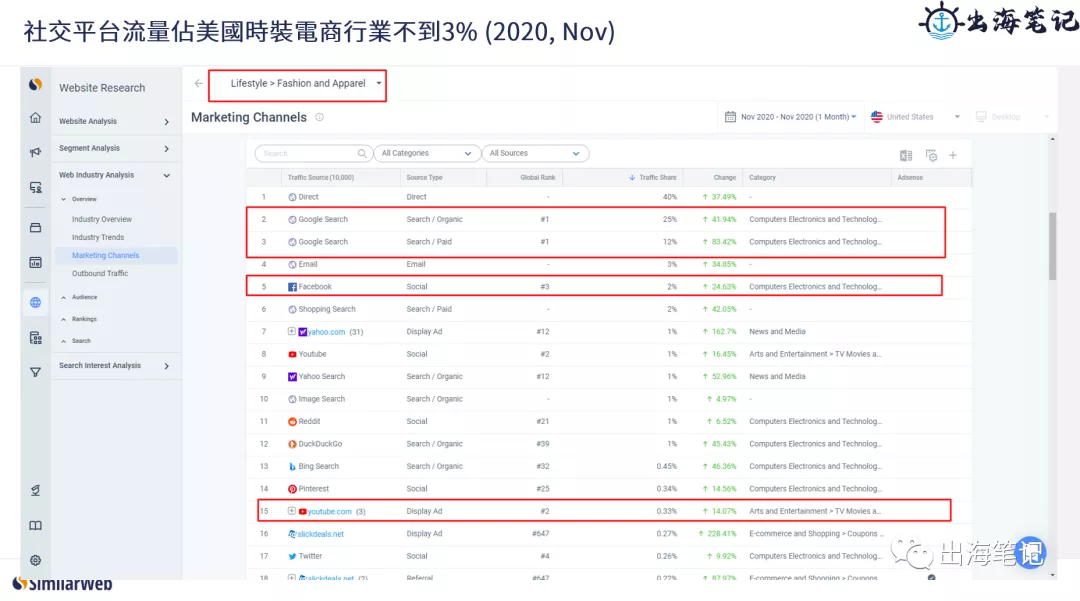The width and height of the screenshot is (1080, 601).
Task: Open the Lifestyle > Fashion and Apparel dropdown
Action: (298, 84)
